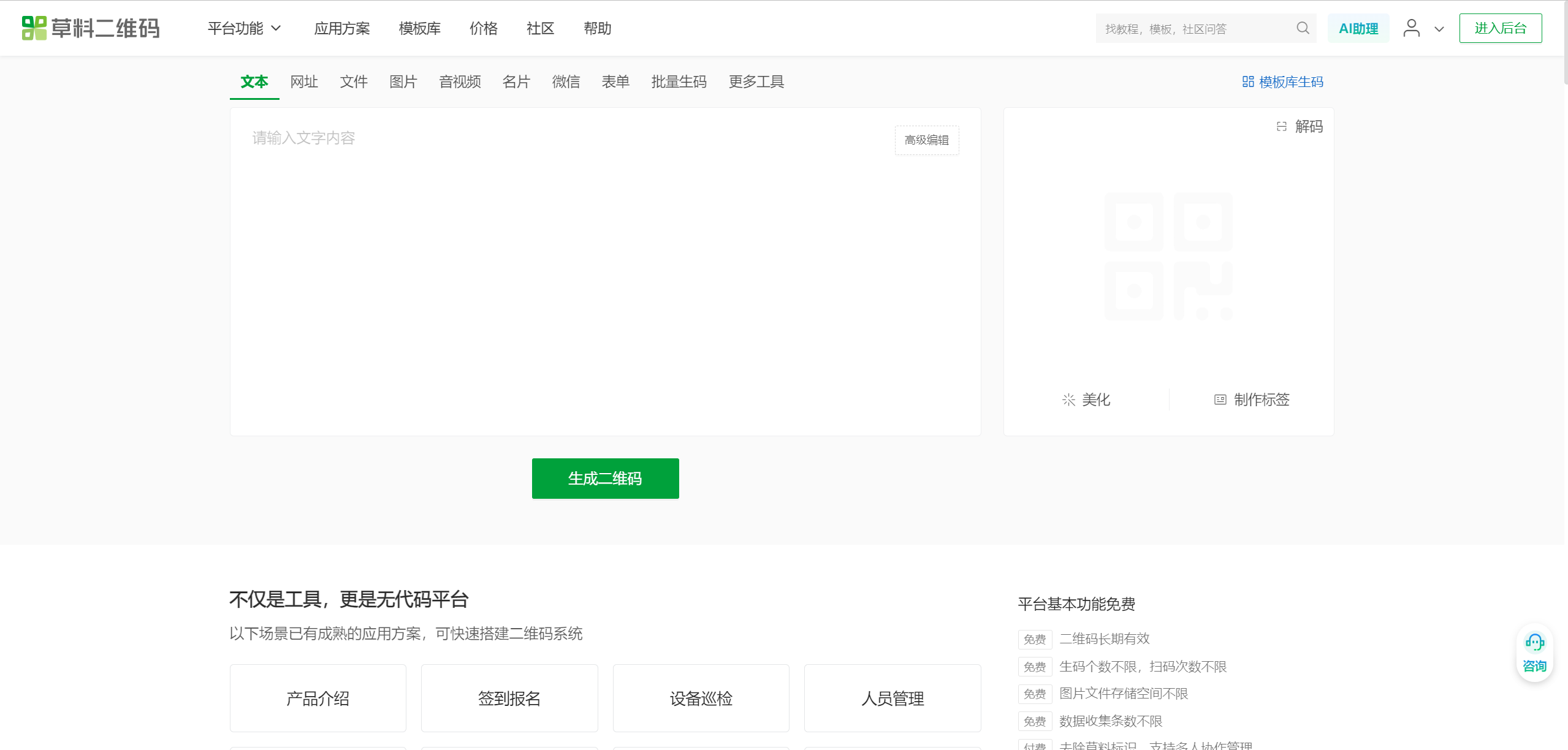1568x750 pixels.
Task: Click the 解码 scan icon
Action: click(1281, 126)
